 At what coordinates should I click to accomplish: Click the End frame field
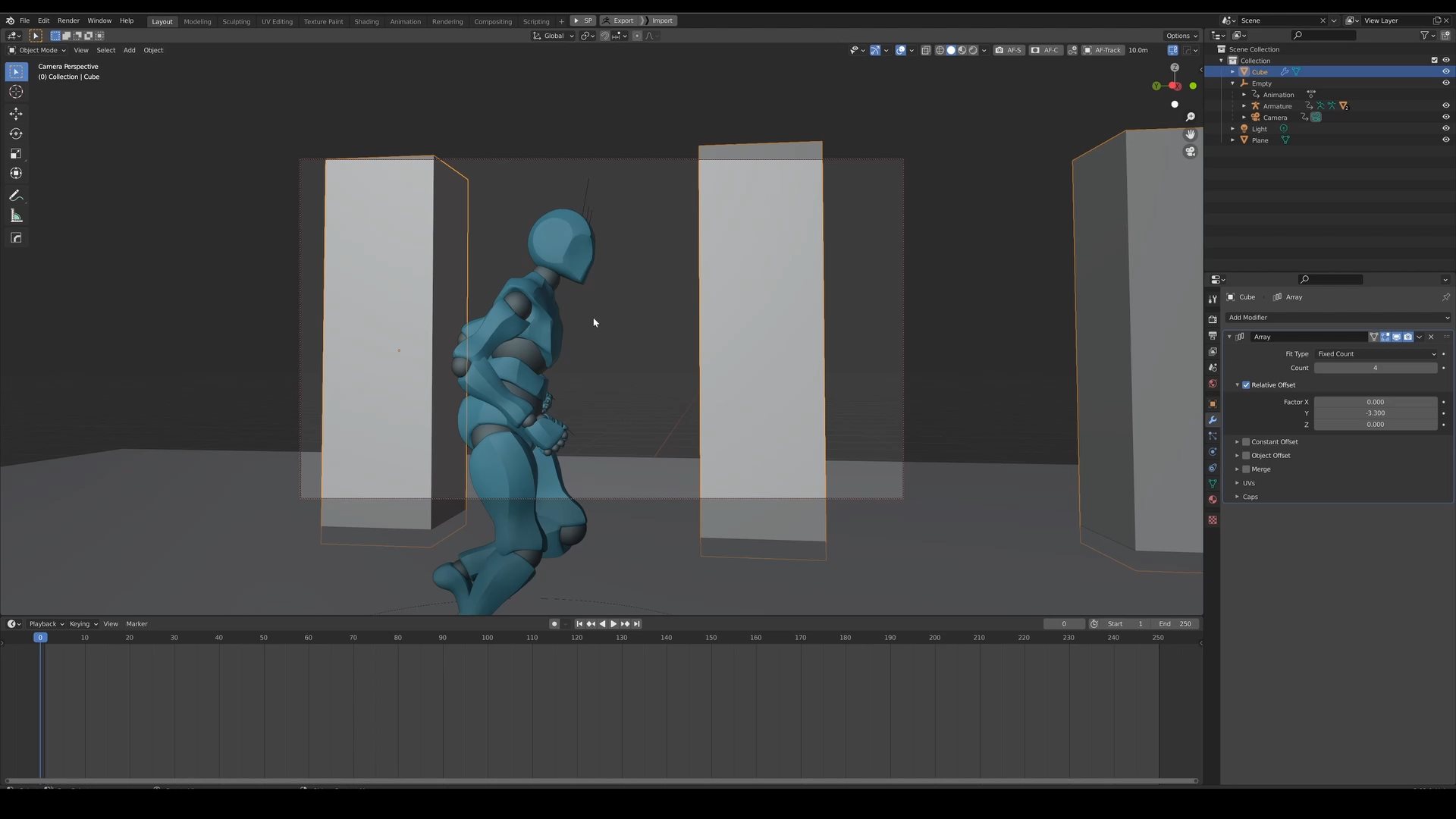pyautogui.click(x=1175, y=624)
